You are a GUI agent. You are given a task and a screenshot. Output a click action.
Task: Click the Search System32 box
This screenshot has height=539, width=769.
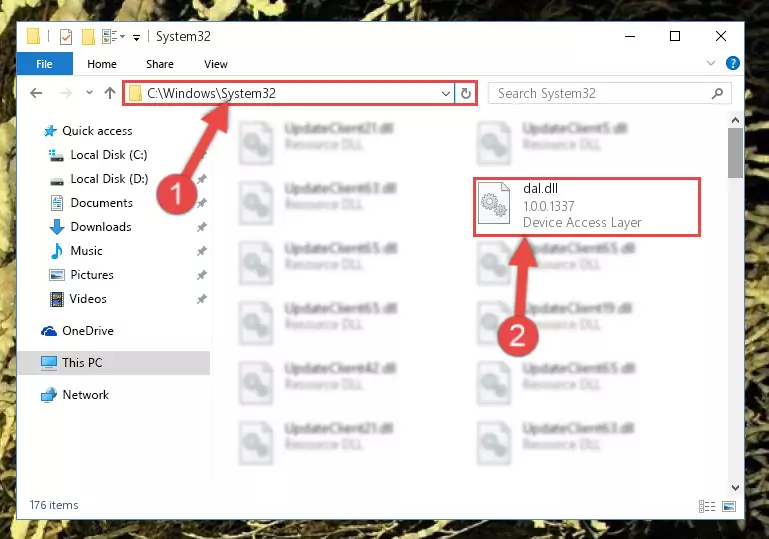pyautogui.click(x=610, y=93)
